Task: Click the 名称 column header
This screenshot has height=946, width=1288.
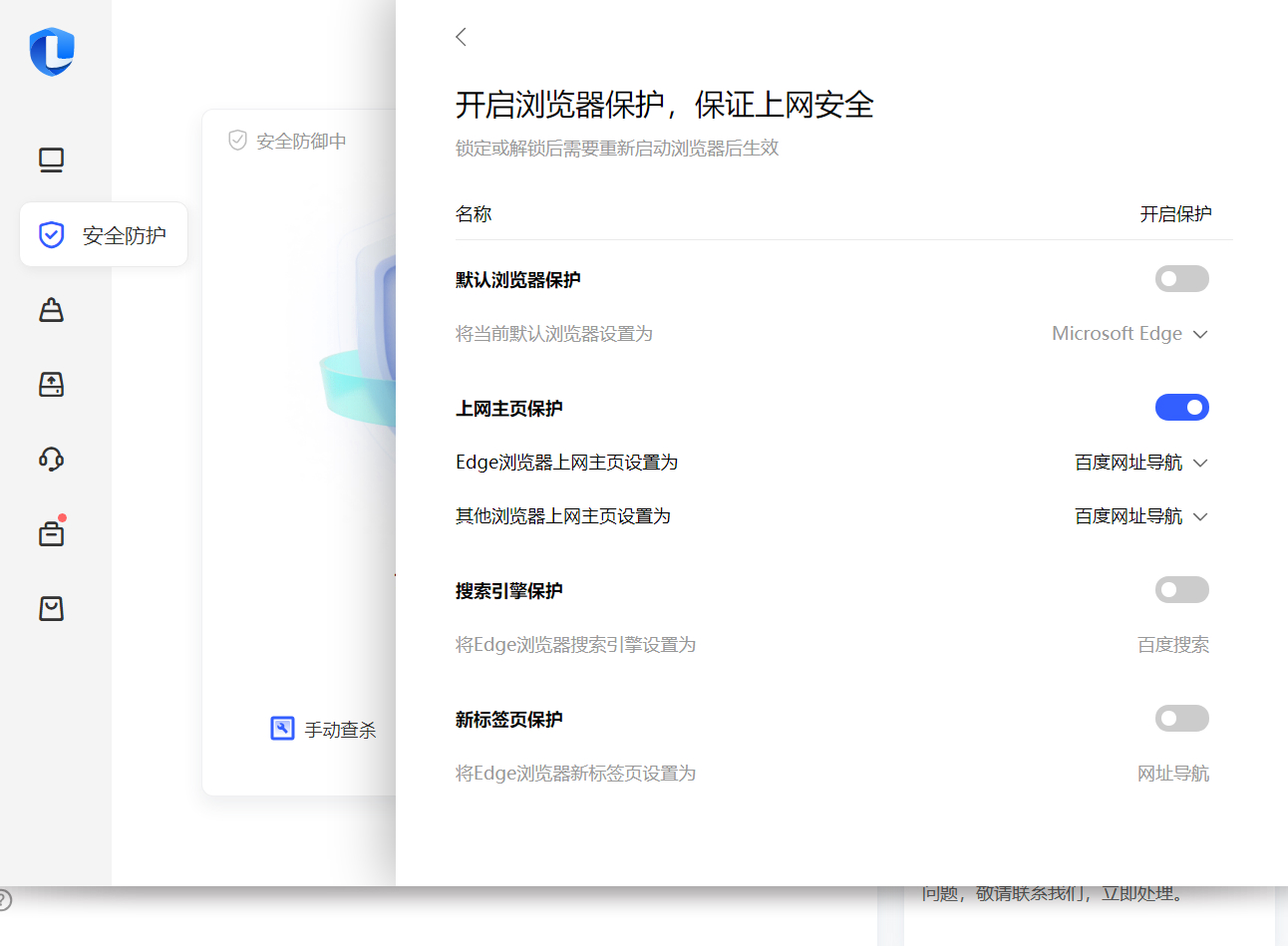Action: click(x=474, y=214)
